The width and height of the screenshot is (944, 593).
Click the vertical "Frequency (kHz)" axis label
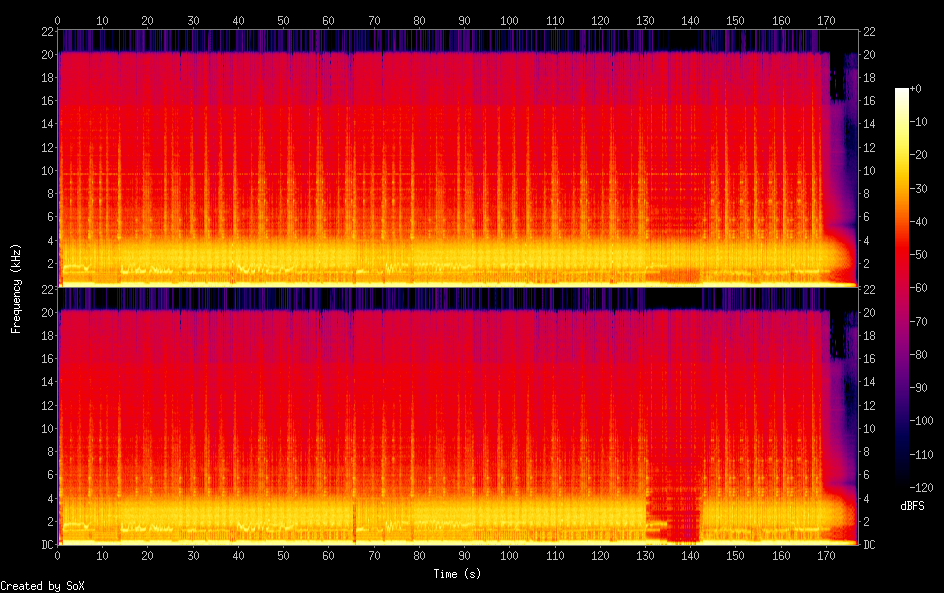(16, 288)
